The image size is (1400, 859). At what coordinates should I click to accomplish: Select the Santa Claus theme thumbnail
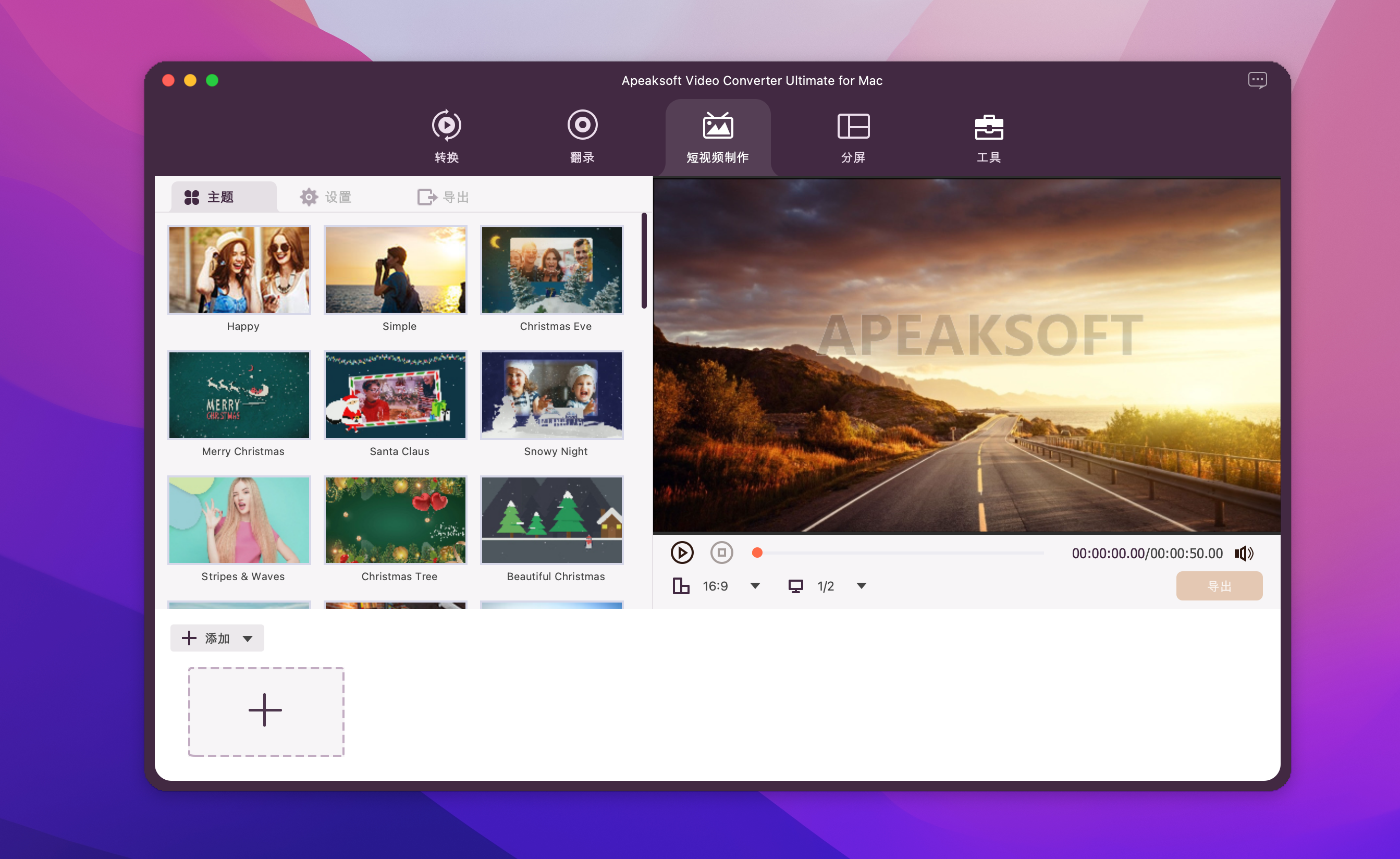point(396,396)
